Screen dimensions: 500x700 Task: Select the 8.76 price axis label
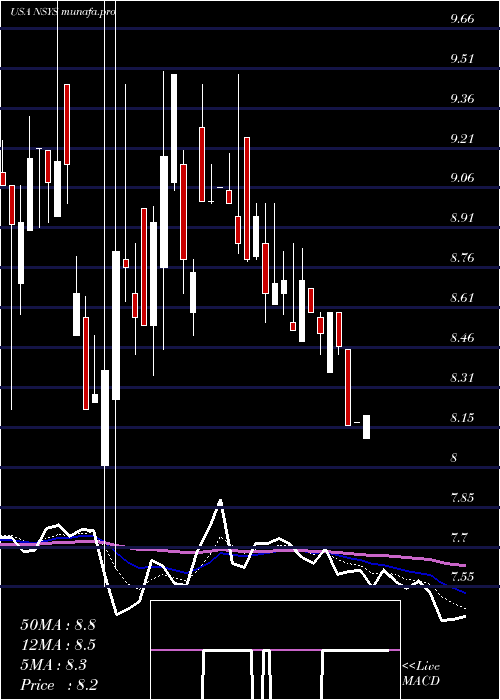(x=462, y=258)
